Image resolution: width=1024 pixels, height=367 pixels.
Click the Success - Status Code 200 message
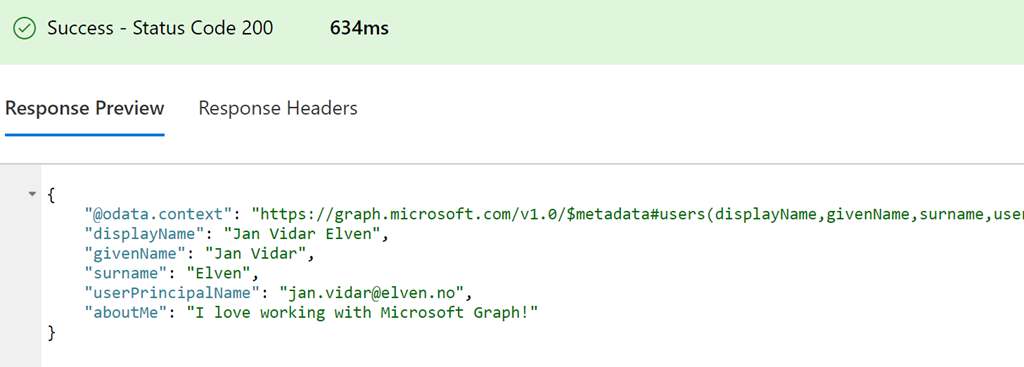pyautogui.click(x=160, y=29)
